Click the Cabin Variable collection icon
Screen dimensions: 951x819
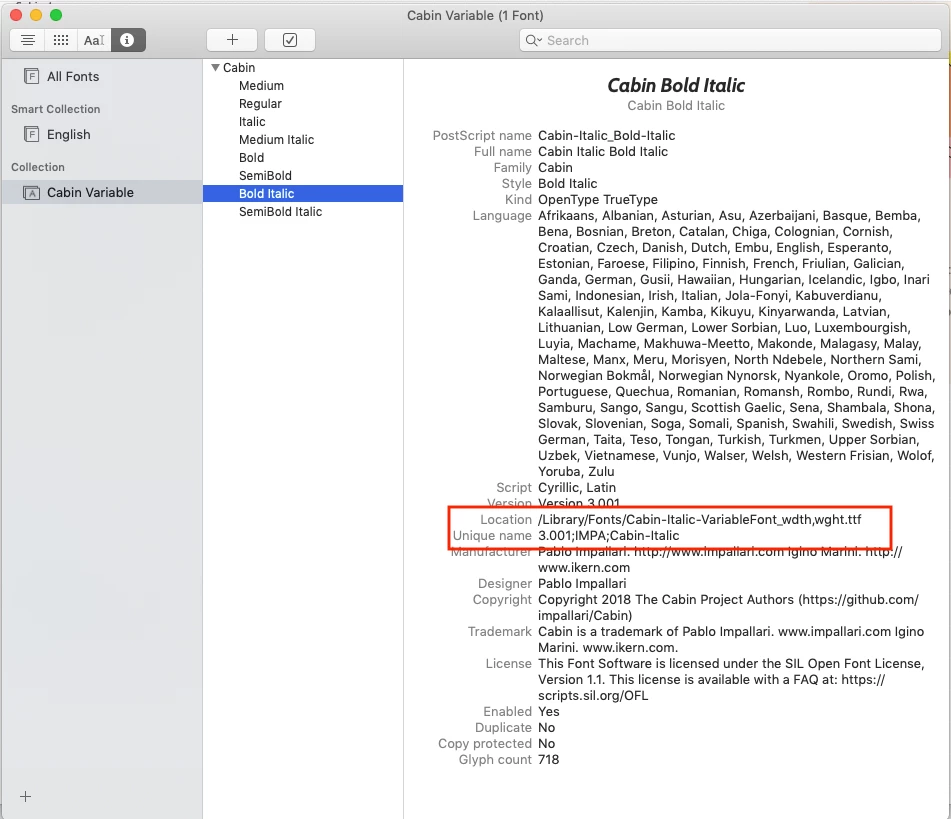click(31, 193)
